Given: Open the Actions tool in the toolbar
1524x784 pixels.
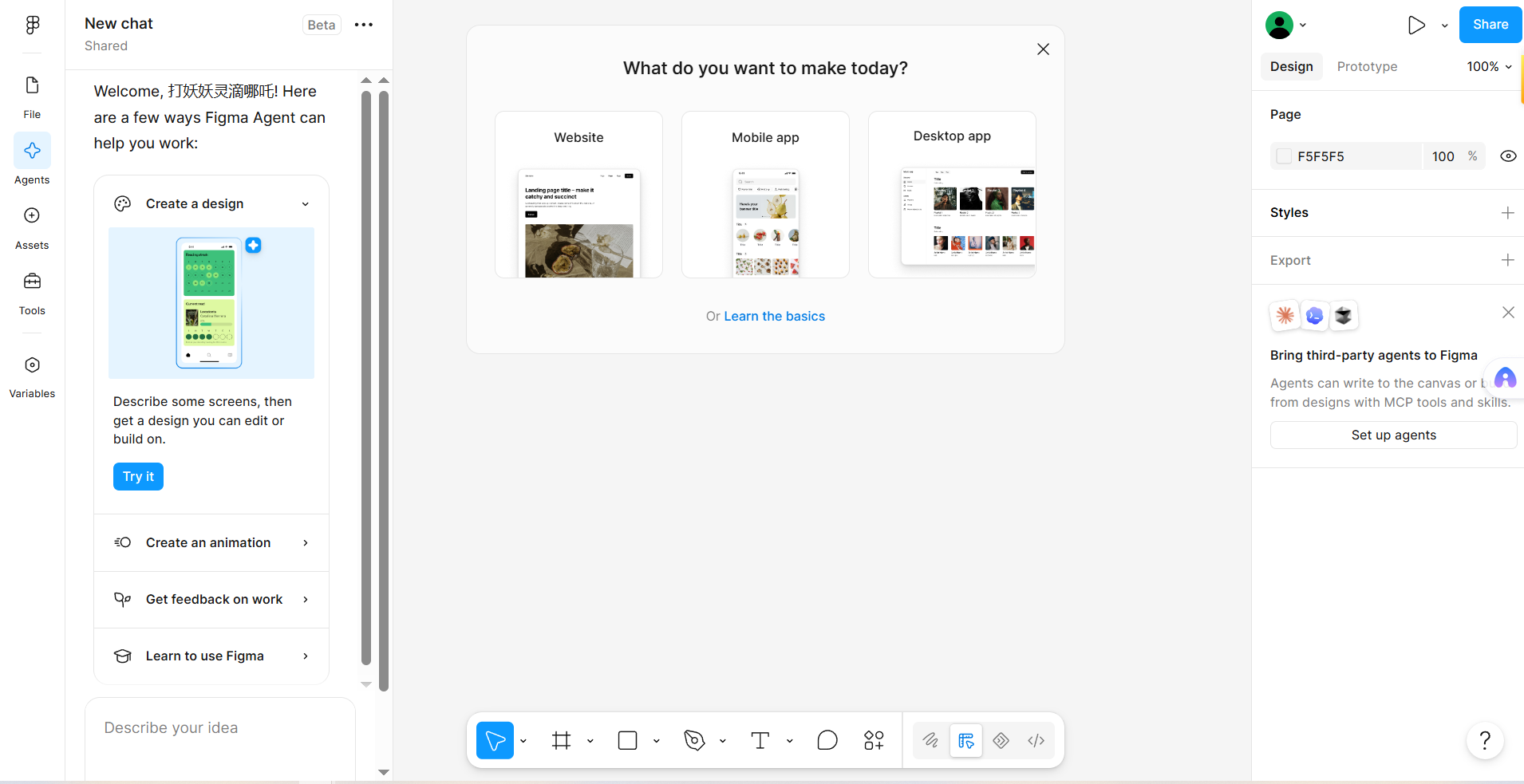Looking at the screenshot, I should pos(874,741).
